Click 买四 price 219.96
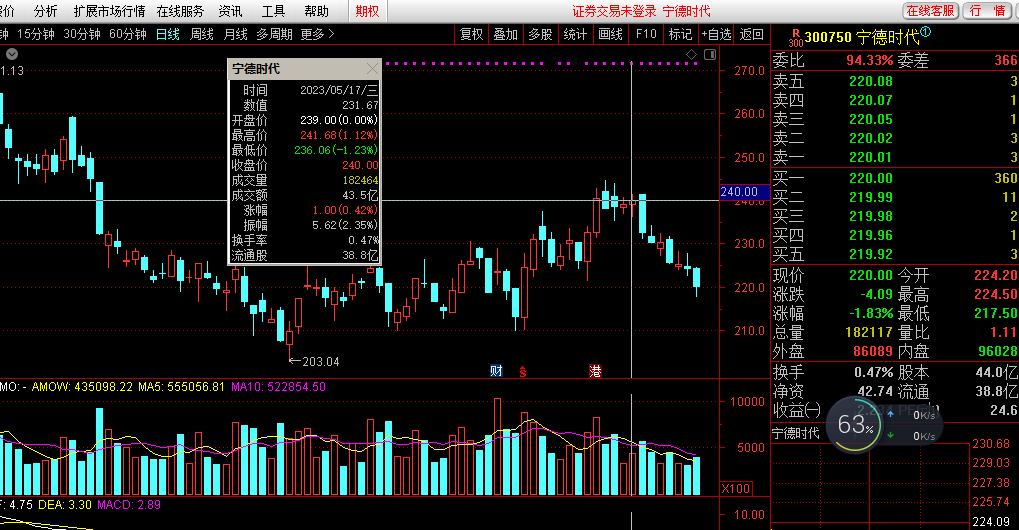The width and height of the screenshot is (1019, 530). tap(871, 234)
